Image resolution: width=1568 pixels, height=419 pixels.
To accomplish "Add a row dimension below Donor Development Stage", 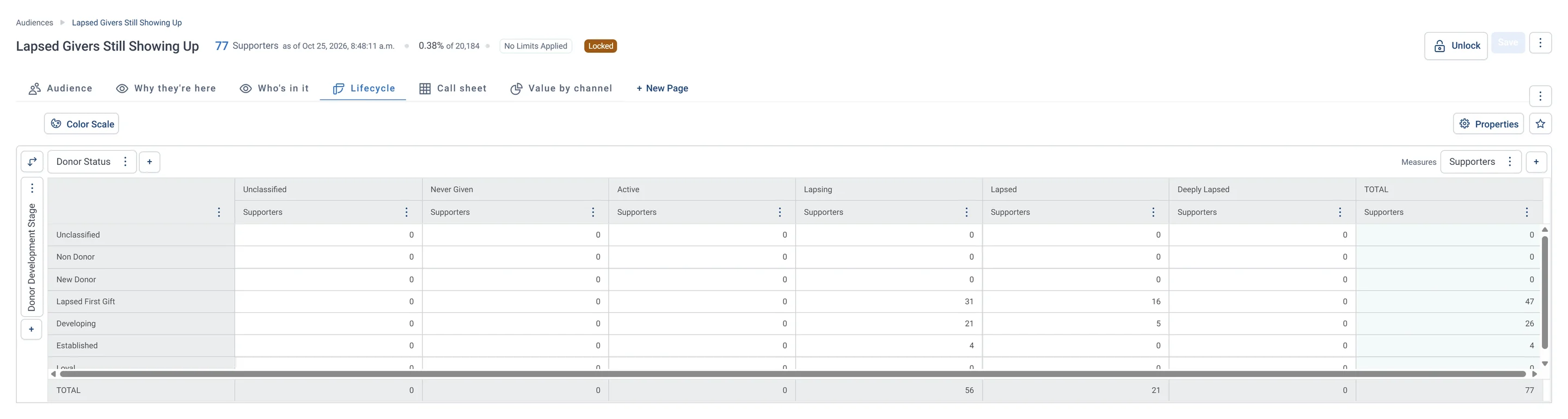I will 32,330.
